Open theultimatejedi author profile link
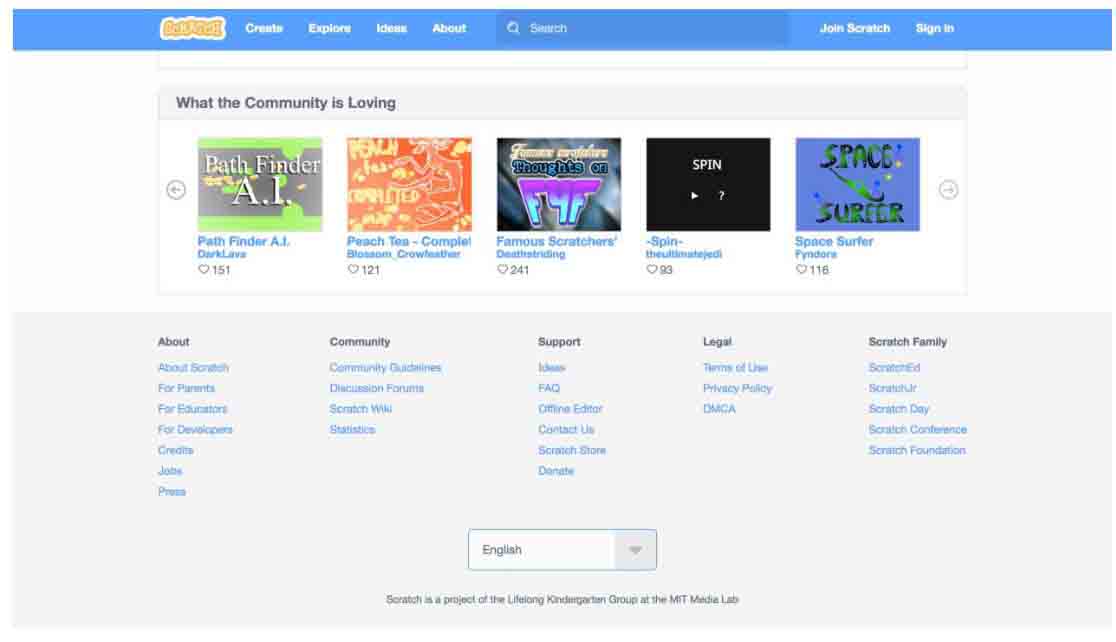The width and height of the screenshot is (1116, 642). [684, 254]
